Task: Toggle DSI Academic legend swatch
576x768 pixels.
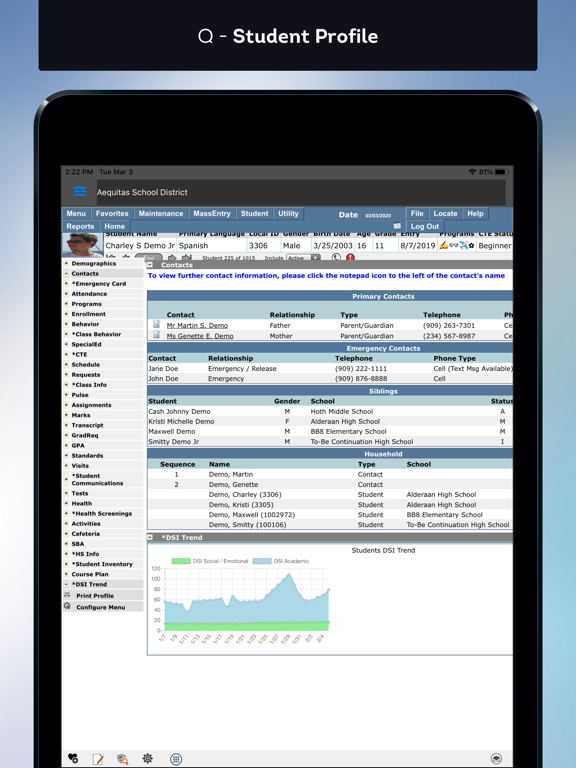Action: click(262, 561)
